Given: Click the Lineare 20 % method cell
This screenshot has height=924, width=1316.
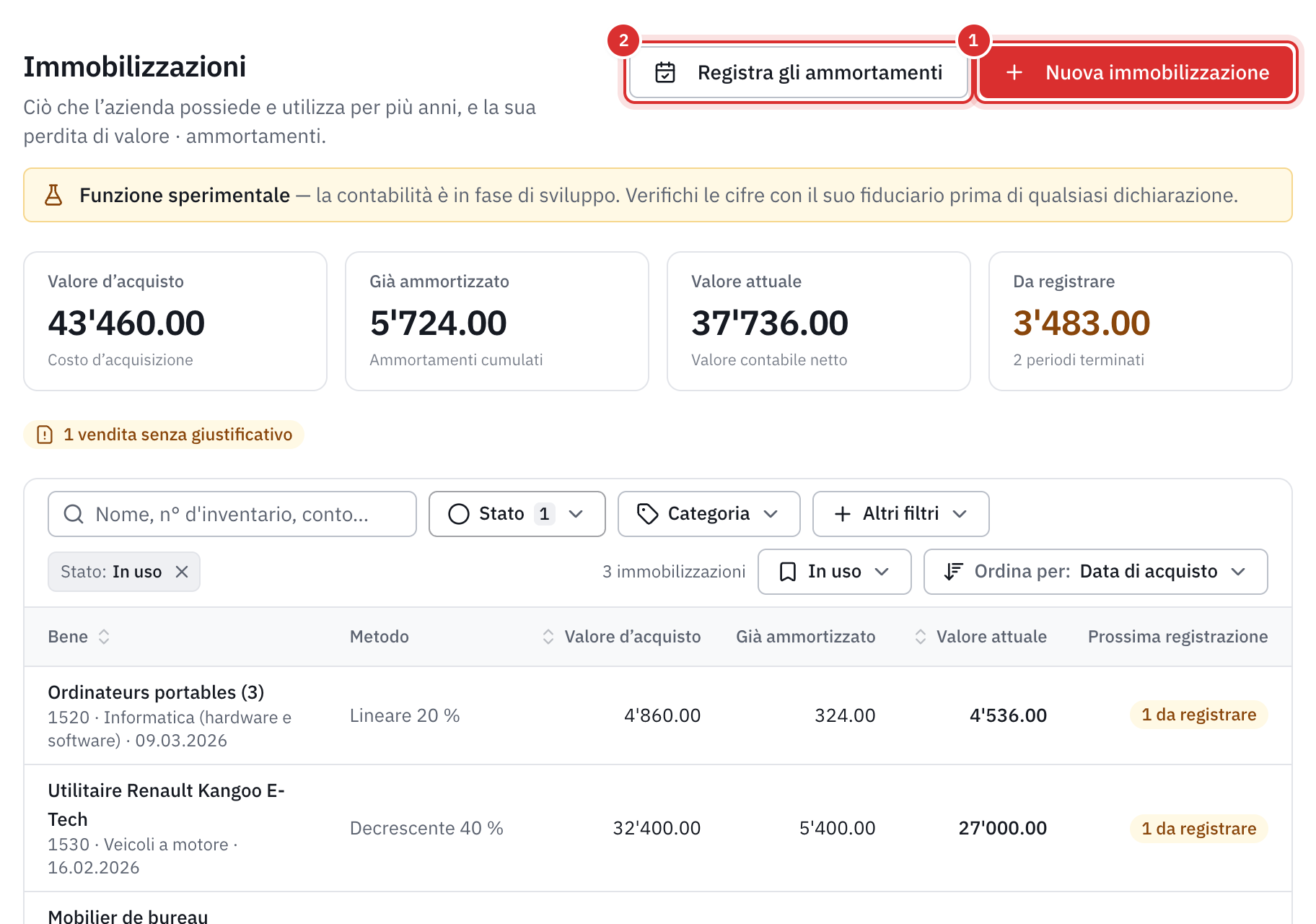Looking at the screenshot, I should point(405,715).
